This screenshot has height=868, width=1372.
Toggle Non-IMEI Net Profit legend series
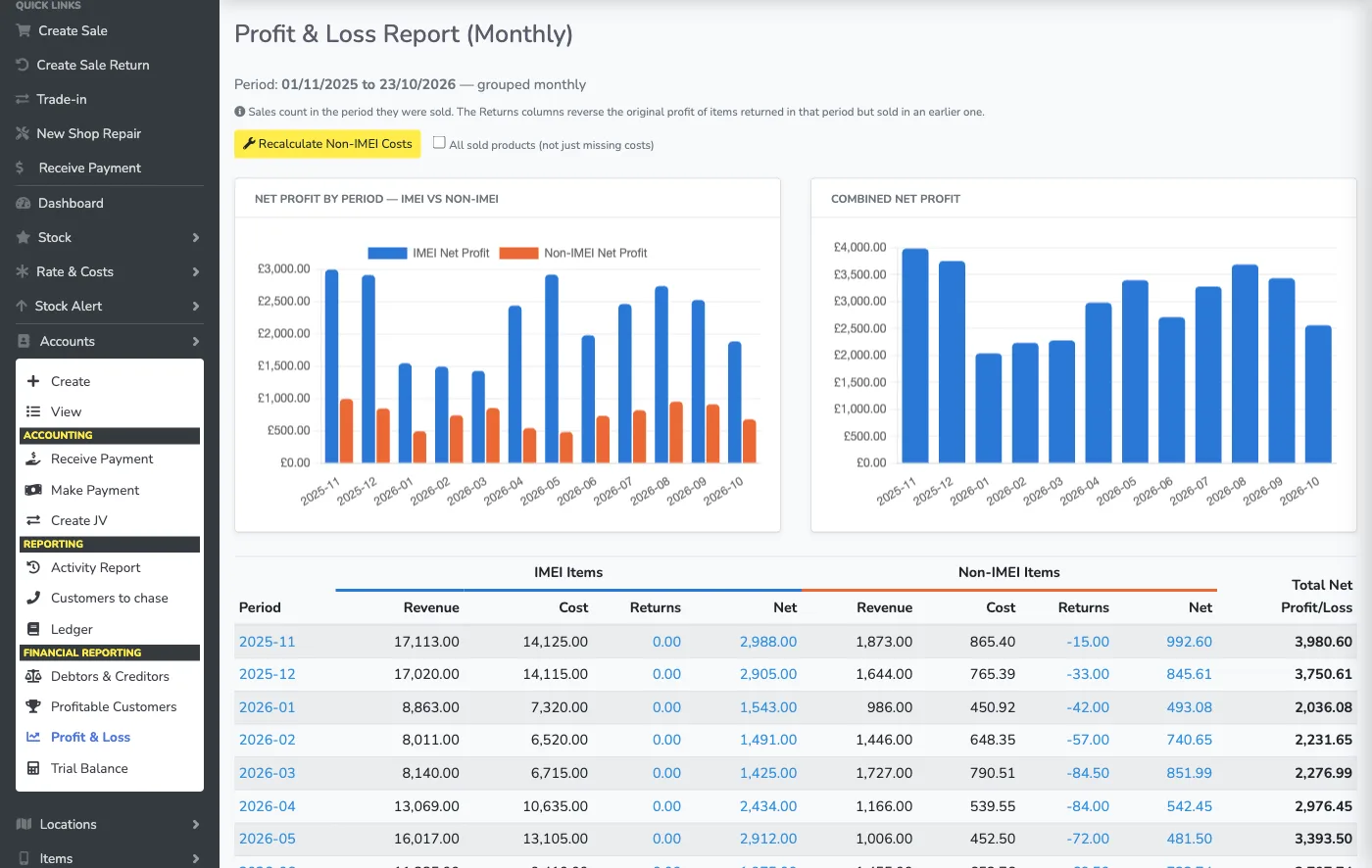point(573,253)
